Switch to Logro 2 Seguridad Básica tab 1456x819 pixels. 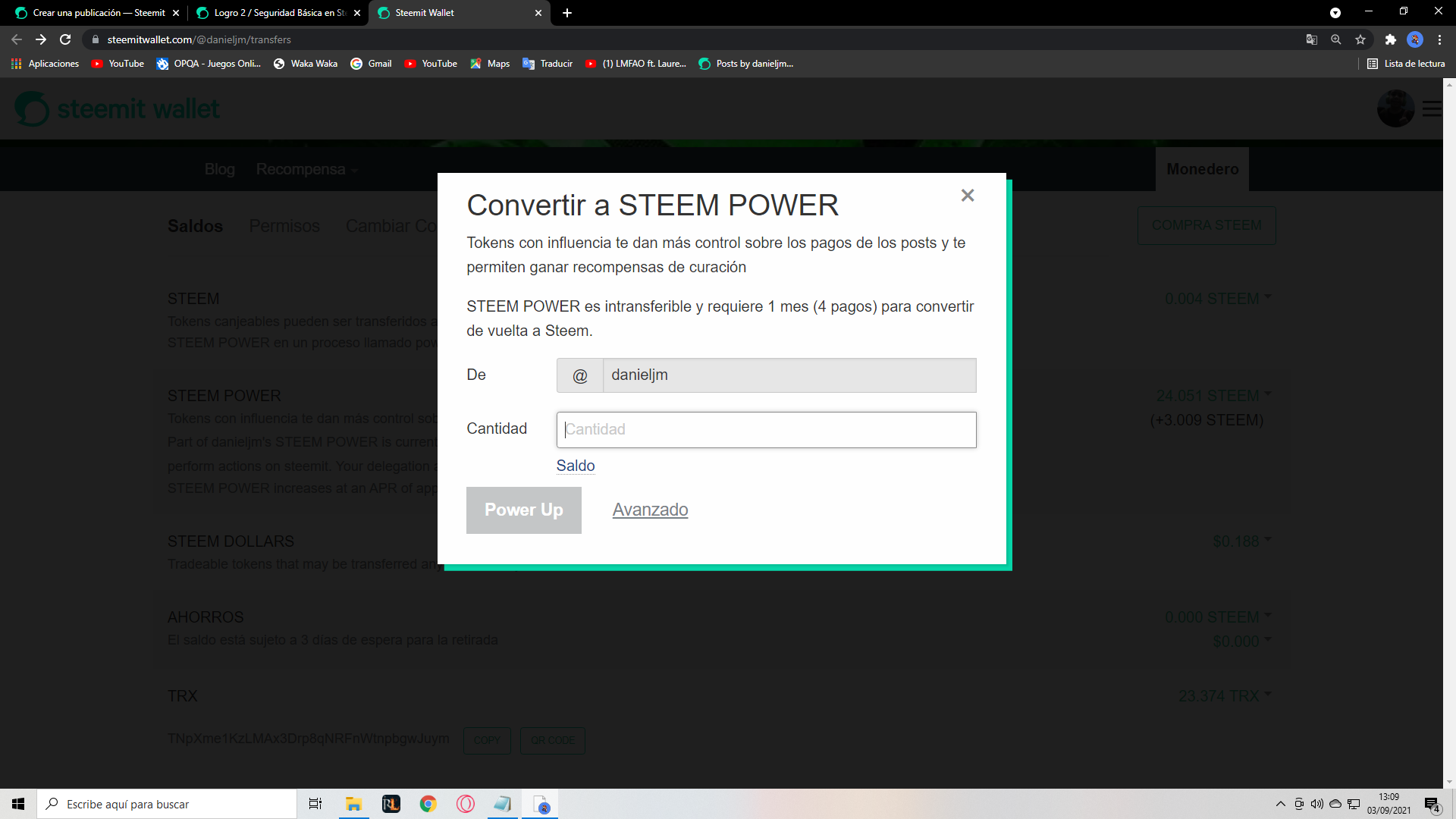[279, 13]
